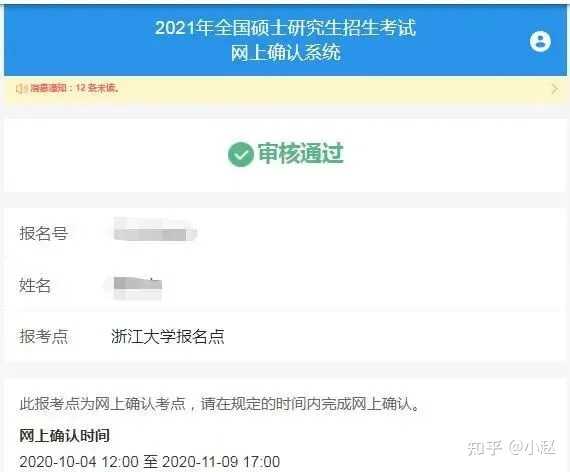Click the blurred 姓名 value

tap(137, 287)
